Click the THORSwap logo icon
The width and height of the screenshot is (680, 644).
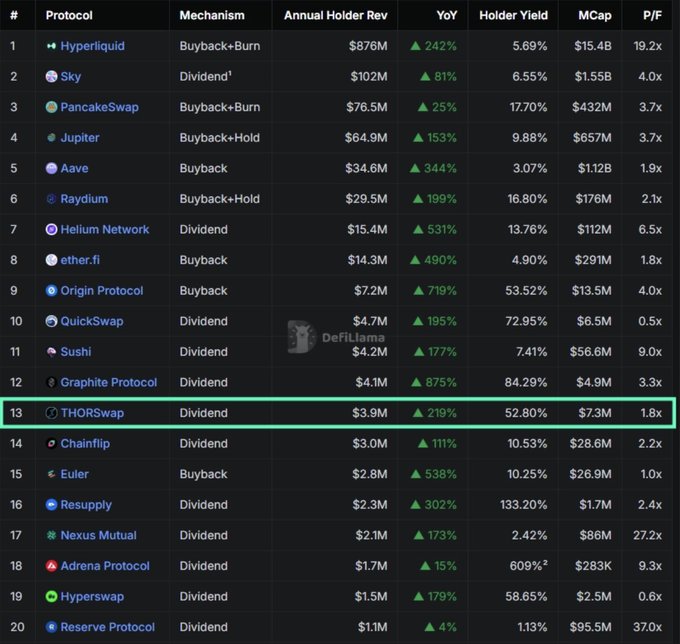[51, 413]
